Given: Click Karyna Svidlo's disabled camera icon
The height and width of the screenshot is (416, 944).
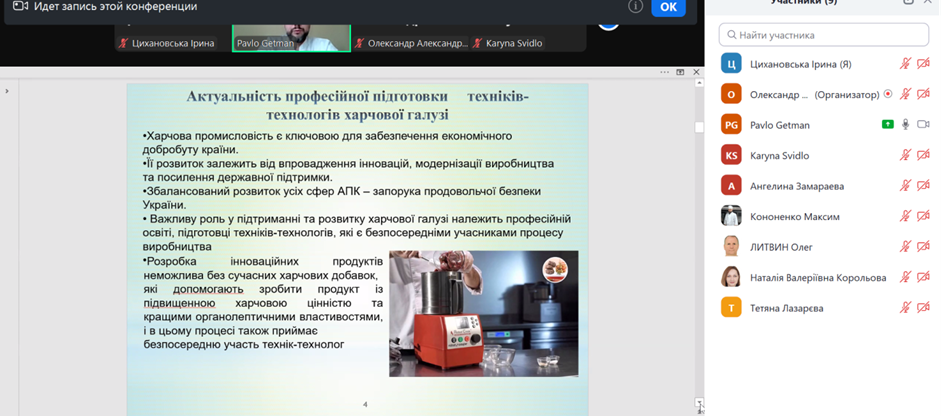Looking at the screenshot, I should coord(923,155).
